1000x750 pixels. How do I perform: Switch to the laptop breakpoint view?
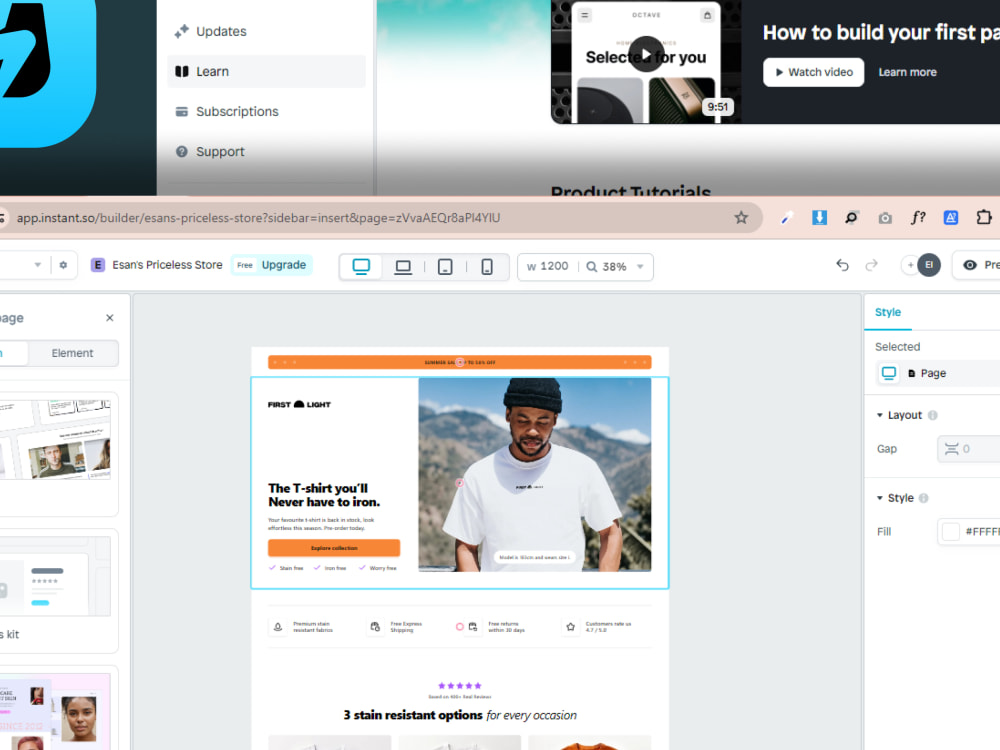[403, 267]
